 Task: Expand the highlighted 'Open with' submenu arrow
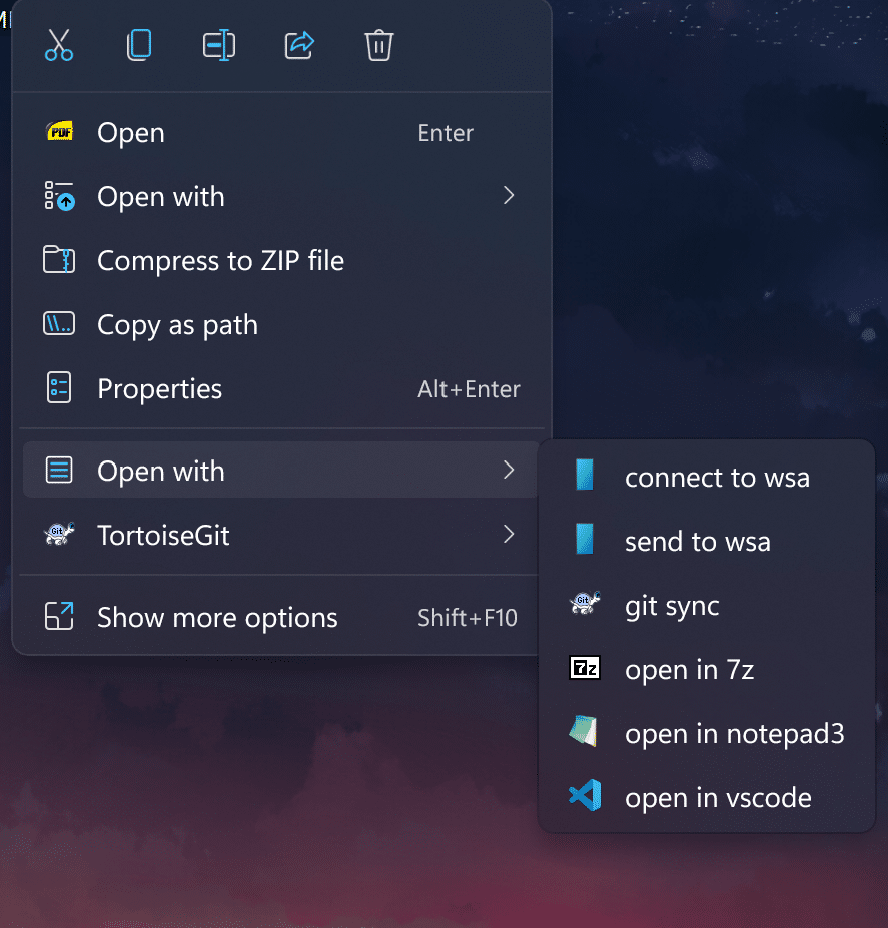509,470
